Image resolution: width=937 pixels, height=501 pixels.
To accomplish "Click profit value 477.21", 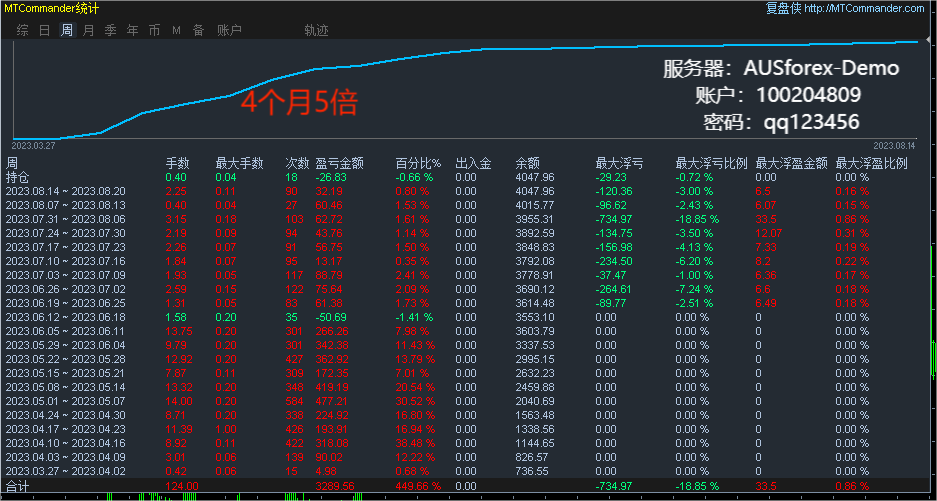I will click(332, 401).
